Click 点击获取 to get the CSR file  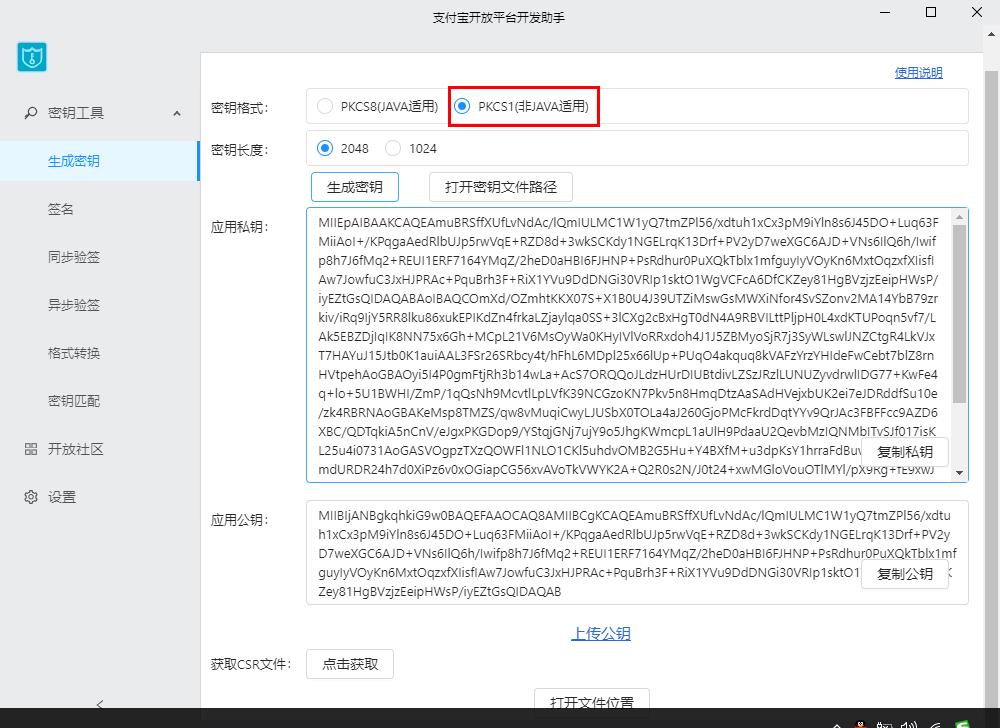(x=349, y=664)
